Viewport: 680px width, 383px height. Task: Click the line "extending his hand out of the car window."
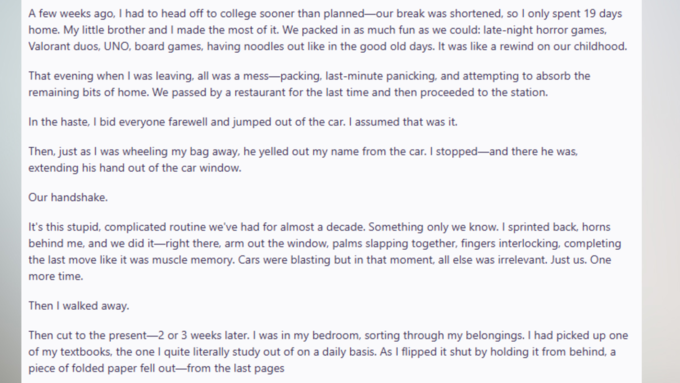coord(135,168)
